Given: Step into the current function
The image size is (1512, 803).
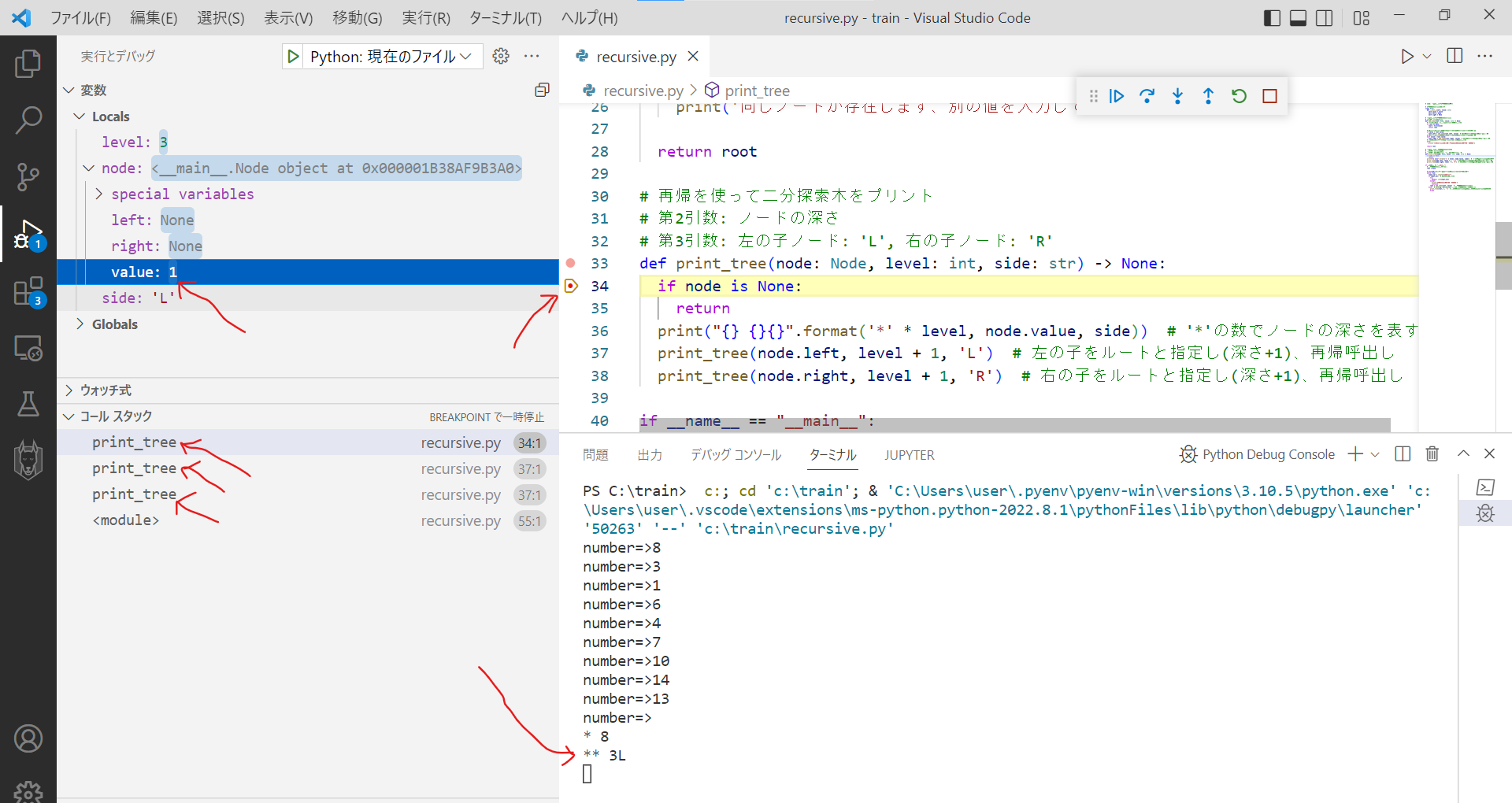Looking at the screenshot, I should click(1177, 95).
